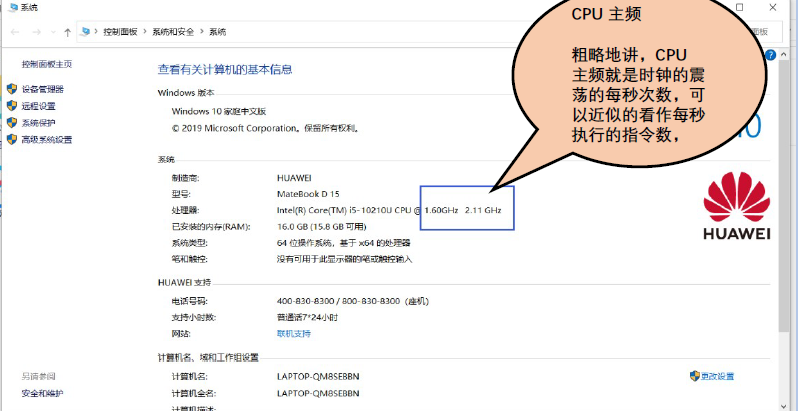Image resolution: width=798 pixels, height=411 pixels.
Task: Select the computer name value beside 计算机名
Action: point(318,377)
